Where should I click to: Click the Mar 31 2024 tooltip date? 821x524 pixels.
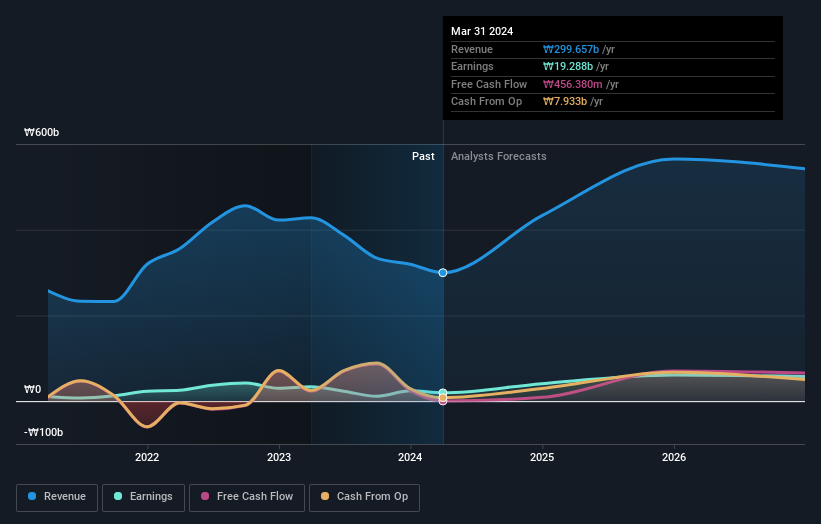click(x=482, y=31)
